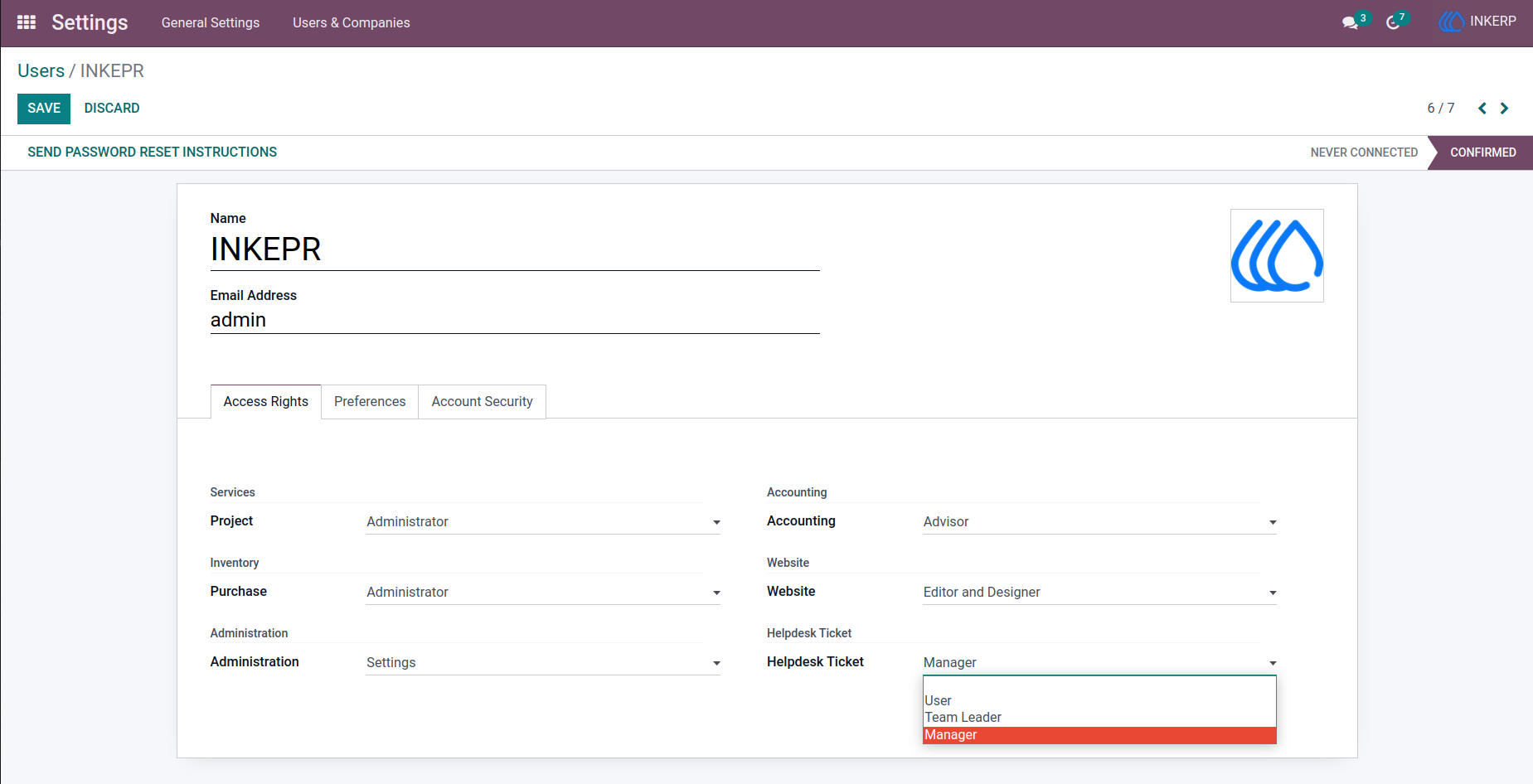Collapse the Helpdesk Ticket dropdown
This screenshot has height=784, width=1533.
coord(1099,662)
